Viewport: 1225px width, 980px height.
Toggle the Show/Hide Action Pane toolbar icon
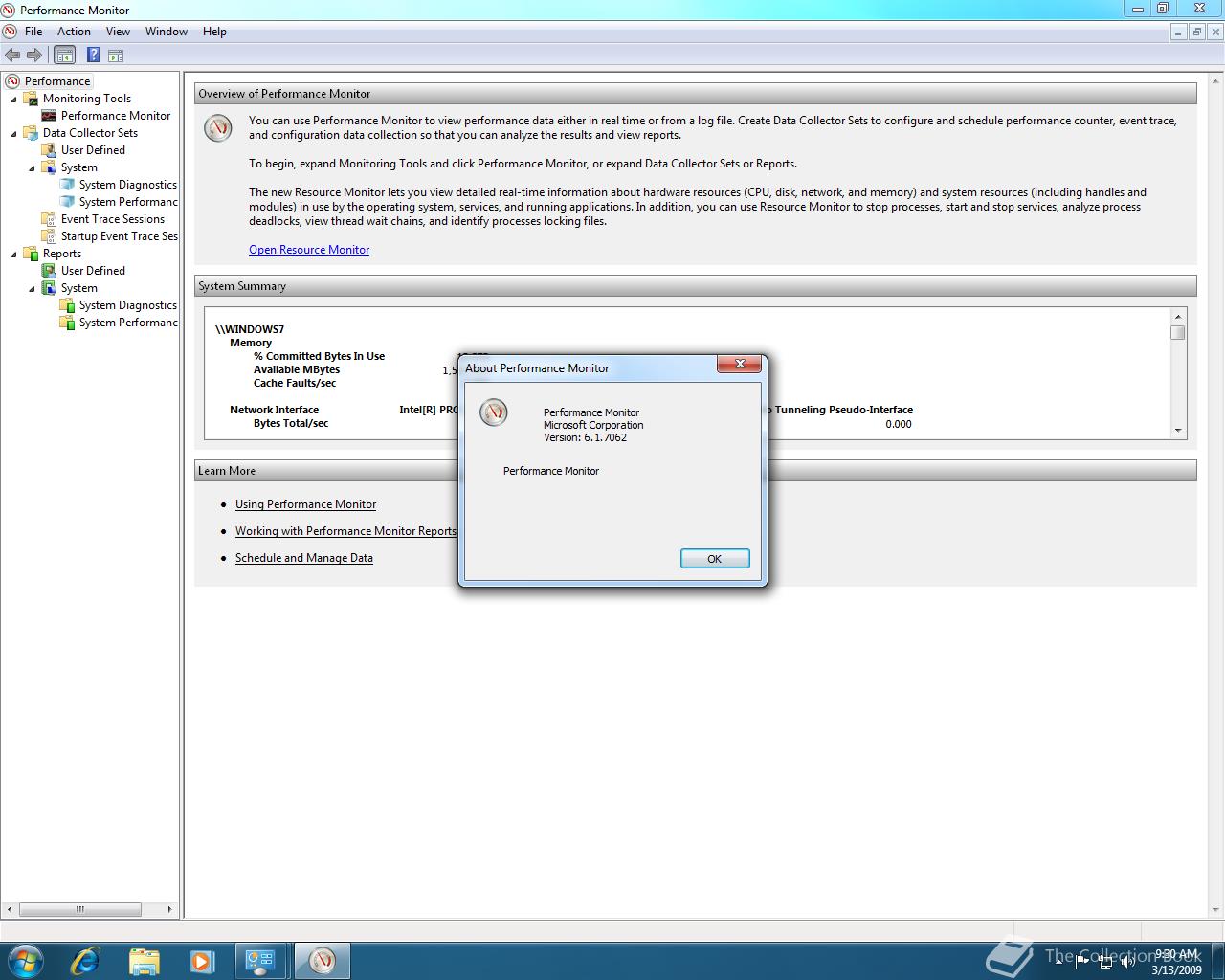(x=116, y=56)
